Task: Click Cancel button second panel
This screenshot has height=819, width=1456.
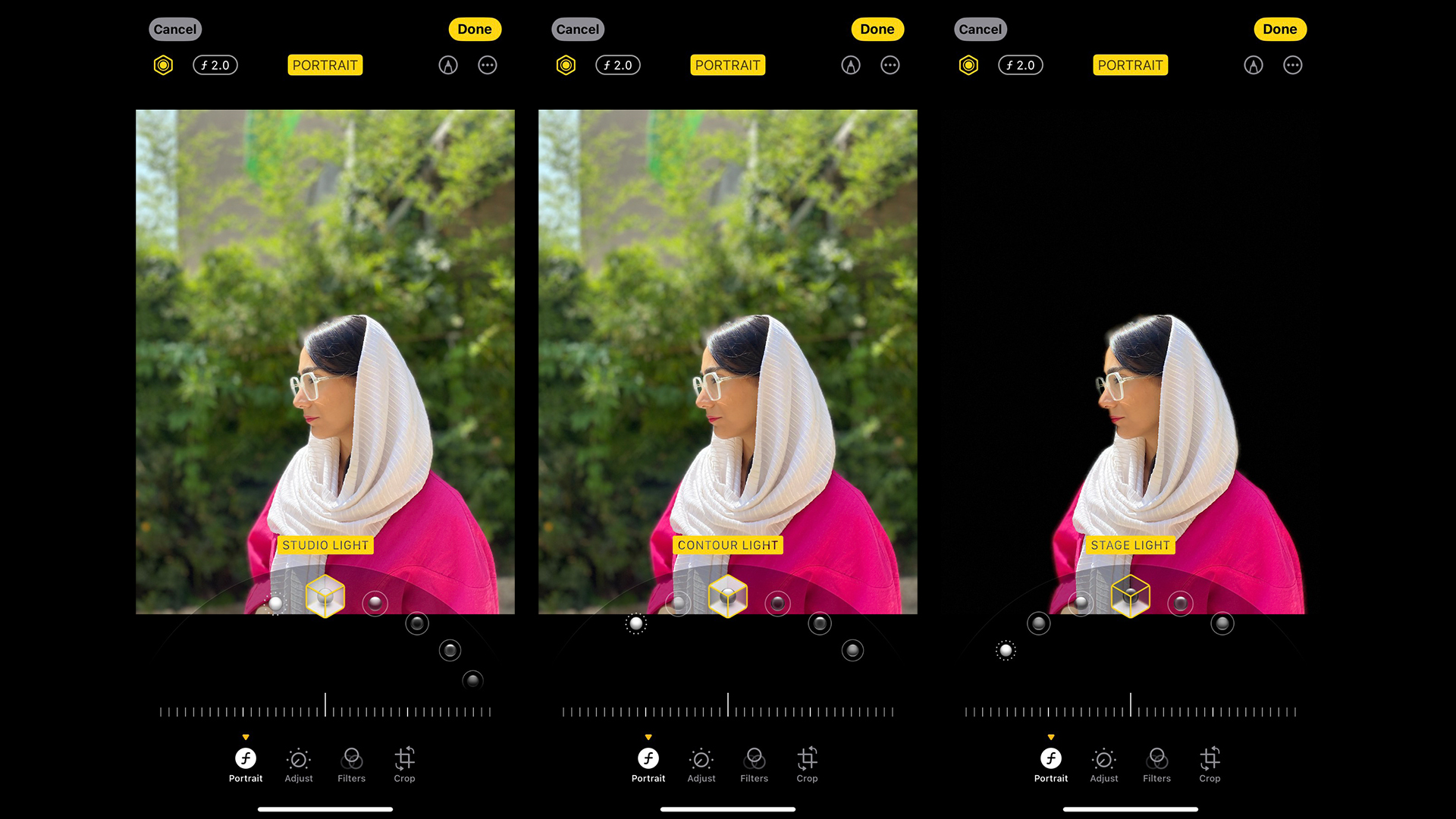Action: tap(576, 29)
